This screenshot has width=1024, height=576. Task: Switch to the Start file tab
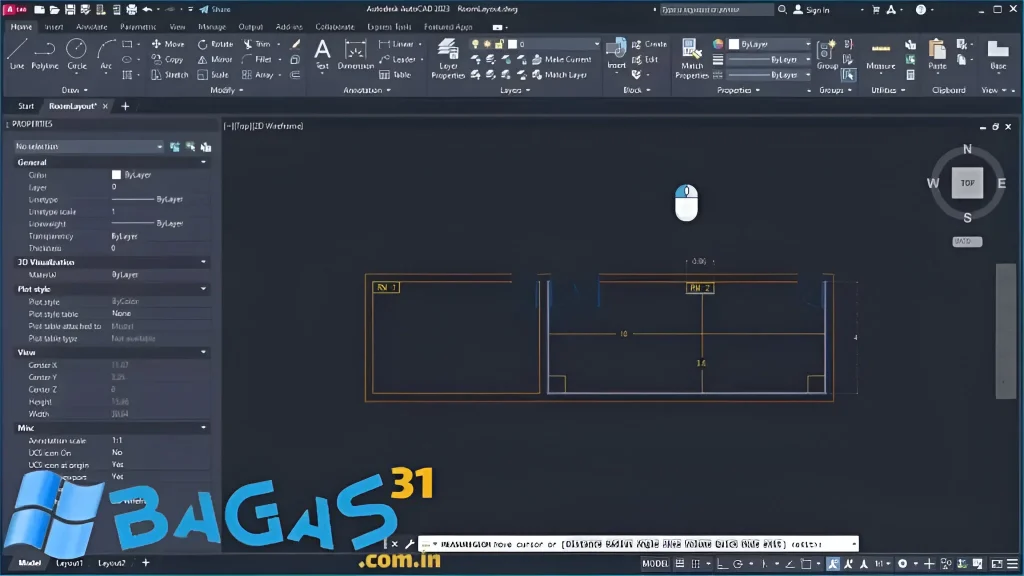pyautogui.click(x=26, y=106)
